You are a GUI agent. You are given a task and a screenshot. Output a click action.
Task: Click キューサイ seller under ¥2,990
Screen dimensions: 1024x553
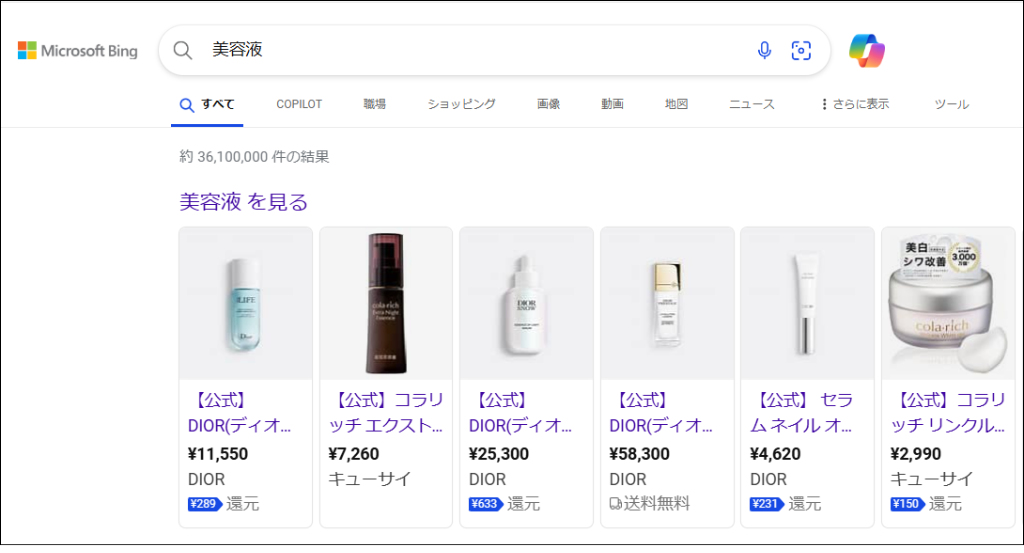pyautogui.click(x=931, y=479)
